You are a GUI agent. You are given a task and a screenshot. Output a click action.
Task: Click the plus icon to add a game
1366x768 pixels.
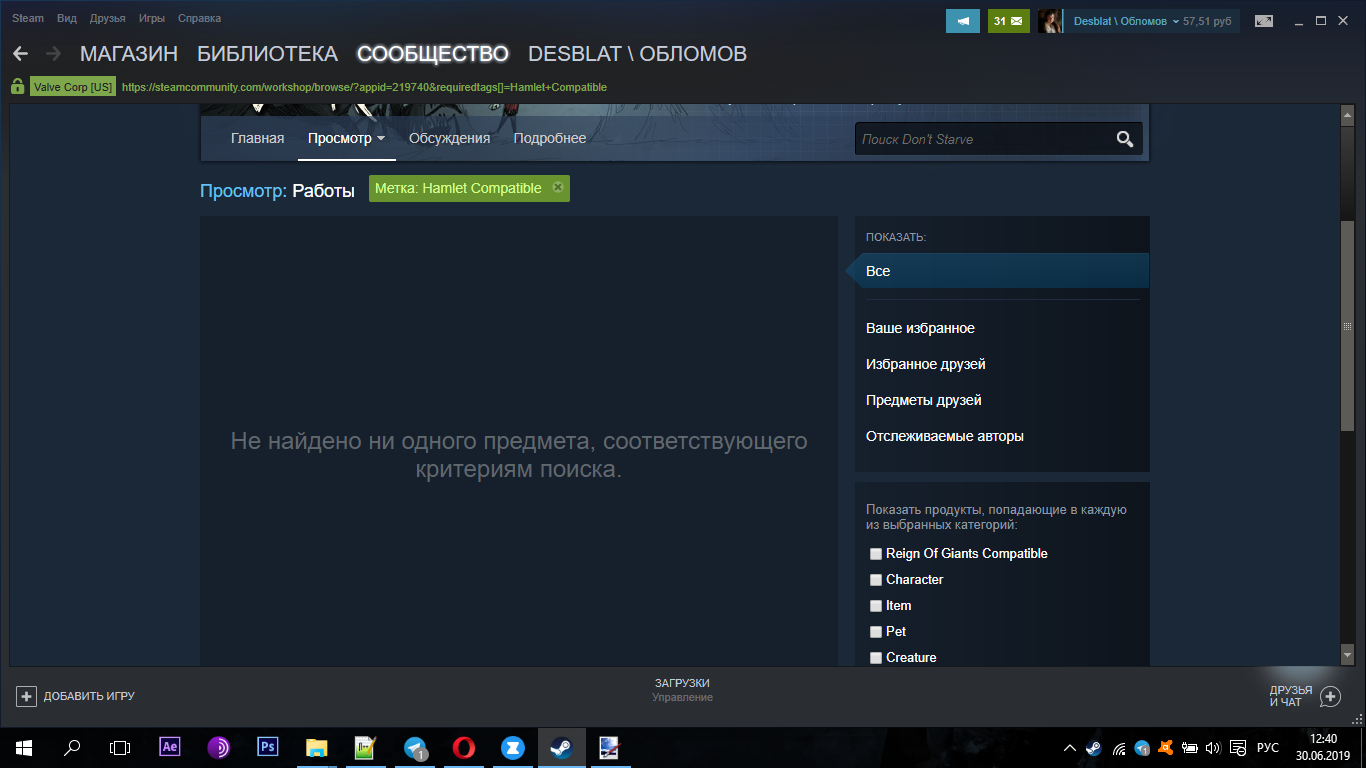[x=27, y=696]
